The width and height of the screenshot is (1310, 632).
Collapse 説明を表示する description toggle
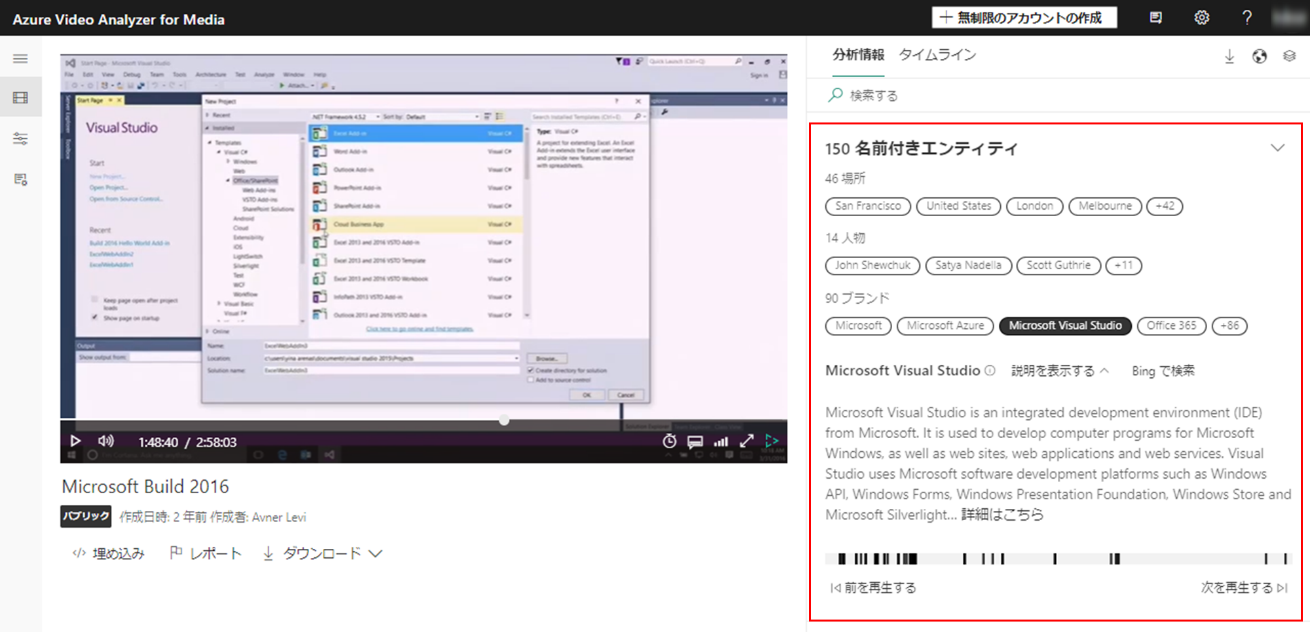pos(1060,371)
